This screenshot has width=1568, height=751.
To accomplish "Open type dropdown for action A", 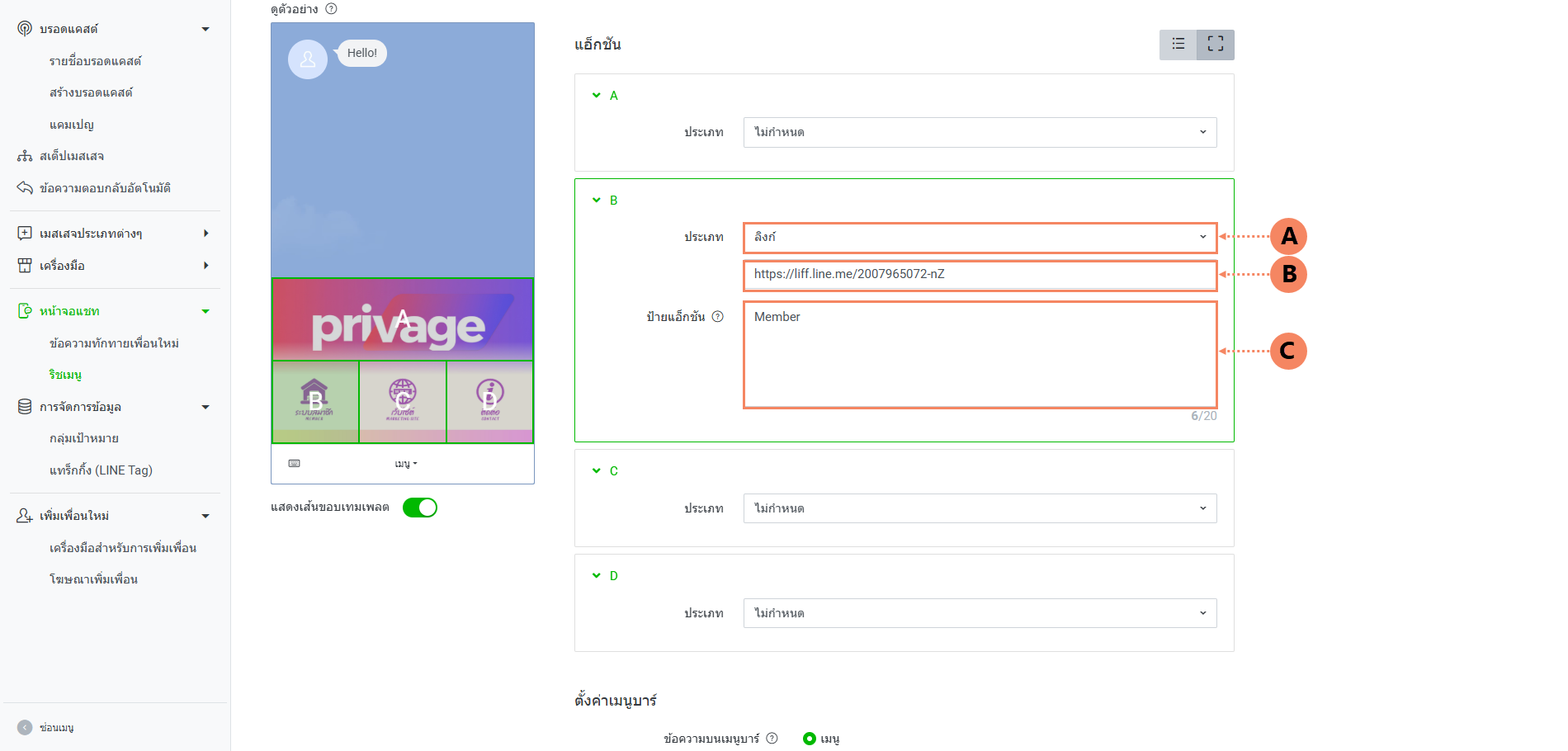I will pyautogui.click(x=980, y=132).
